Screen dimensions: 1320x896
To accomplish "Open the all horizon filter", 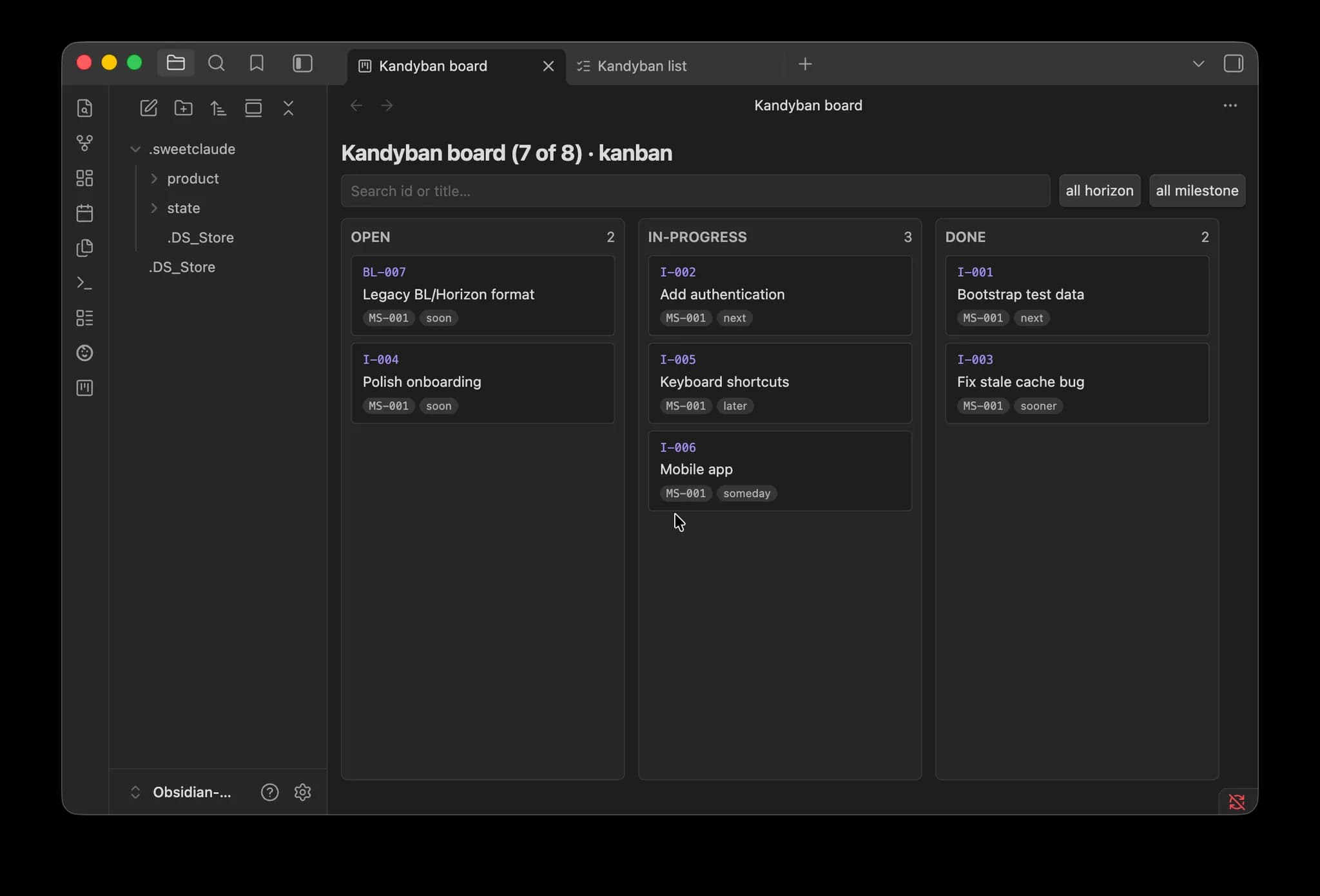I will 1100,191.
